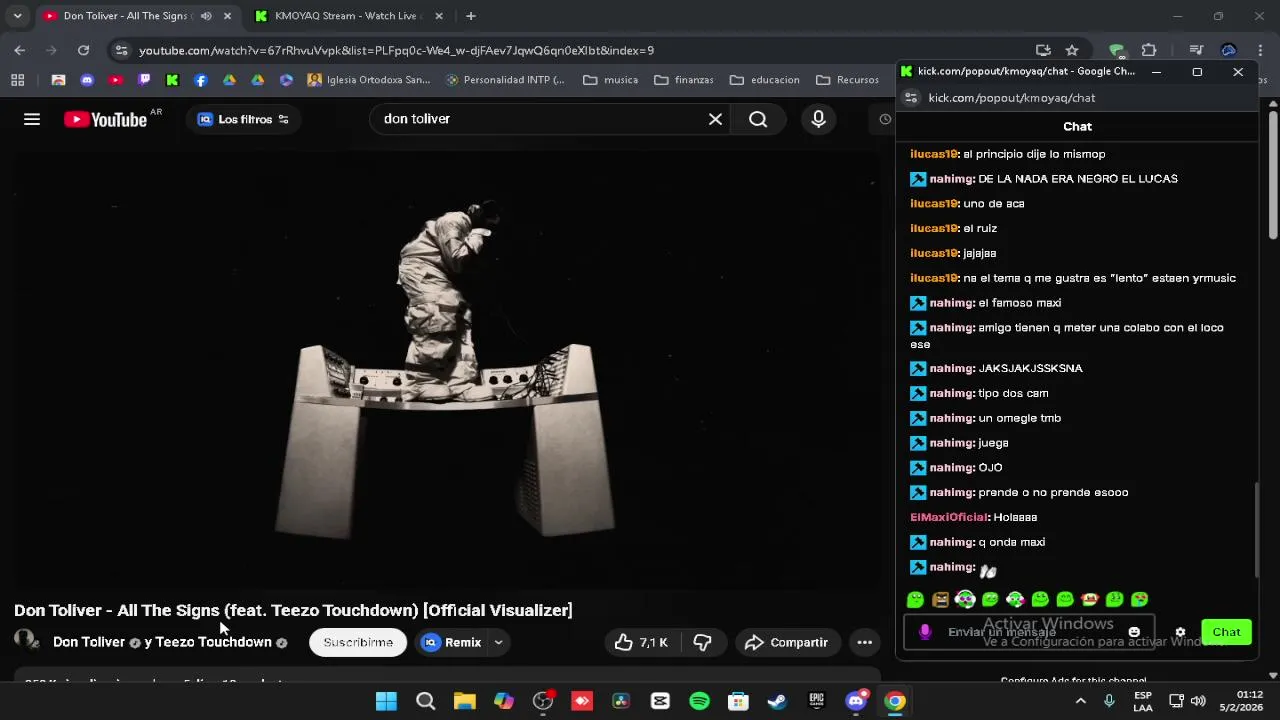The height and width of the screenshot is (720, 1280).
Task: Open the volume speaker tray icon
Action: tap(1198, 701)
